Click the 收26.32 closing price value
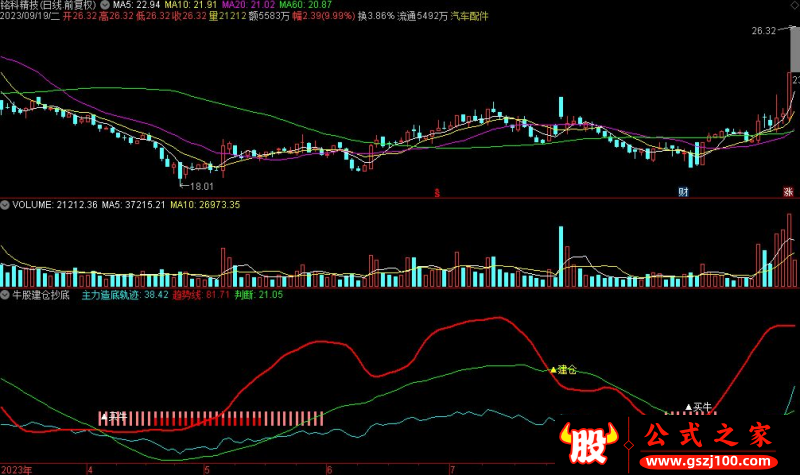This screenshot has height=475, width=800. coord(189,16)
